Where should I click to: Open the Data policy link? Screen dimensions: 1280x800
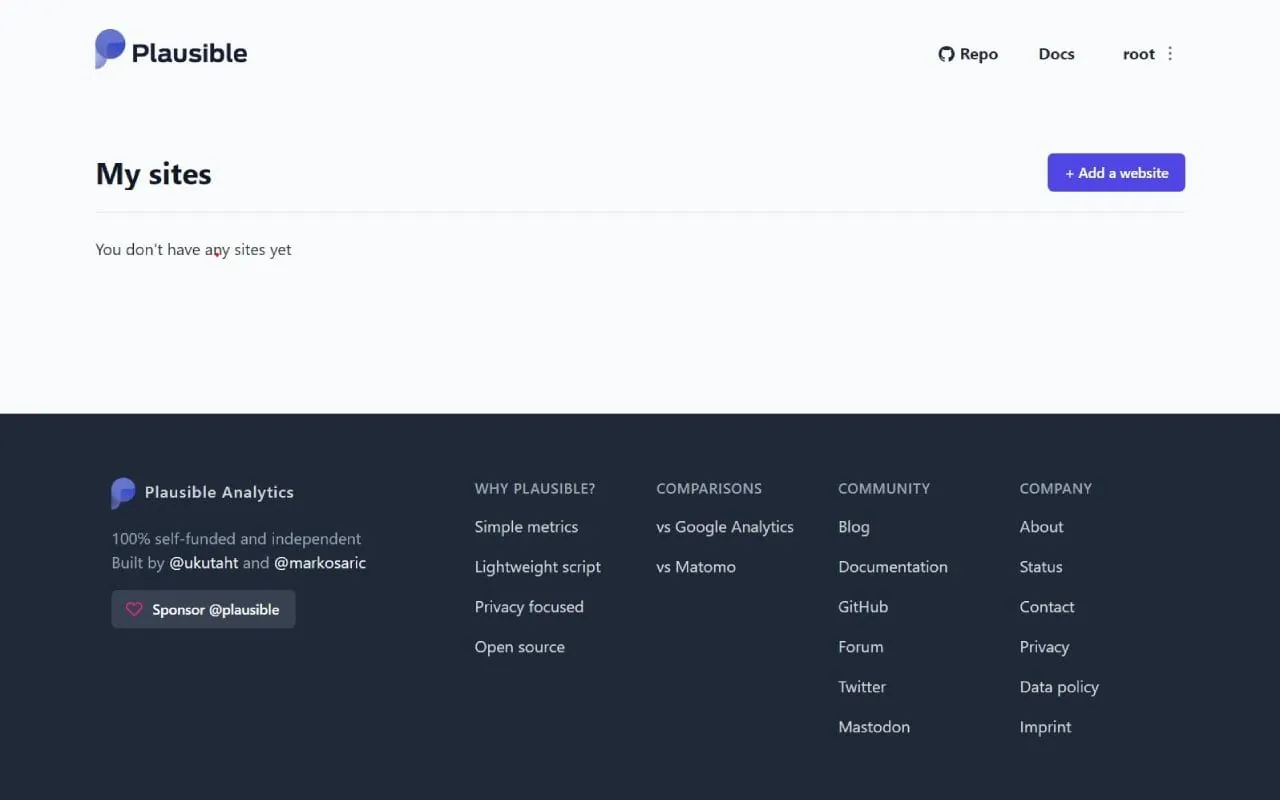pyautogui.click(x=1059, y=687)
